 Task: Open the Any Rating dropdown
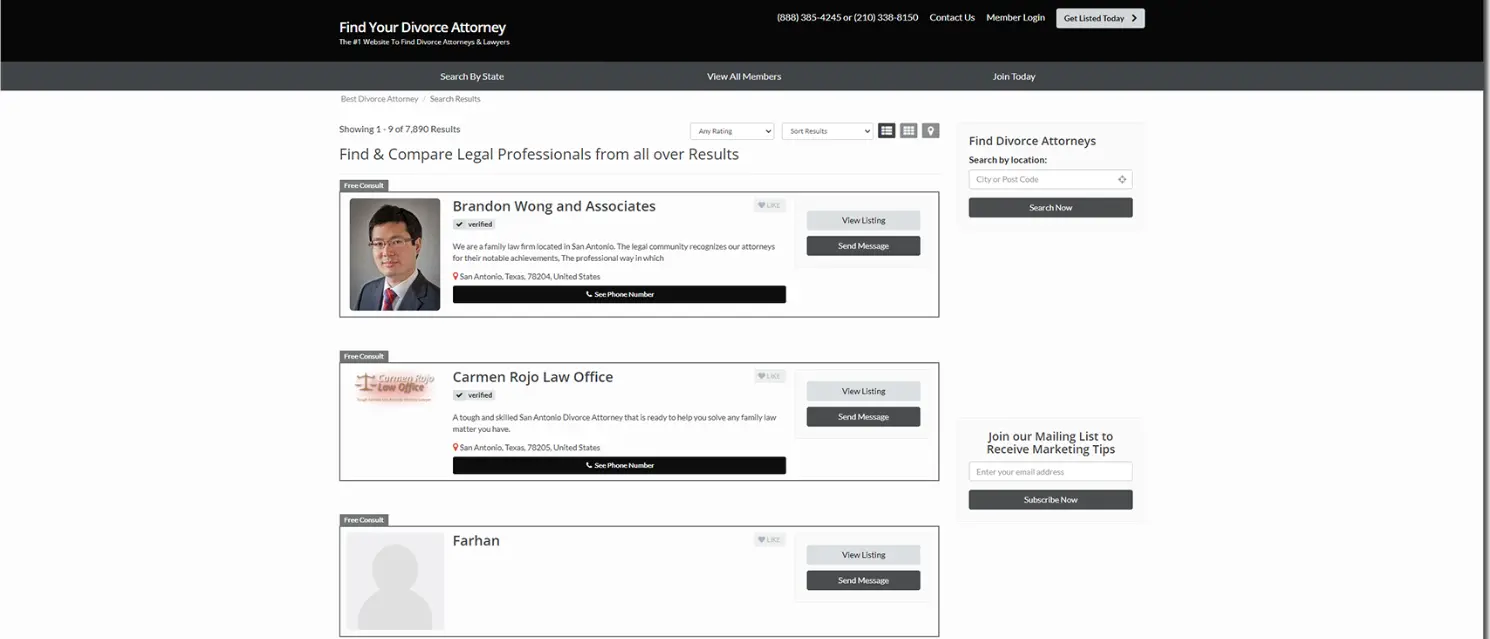tap(732, 131)
